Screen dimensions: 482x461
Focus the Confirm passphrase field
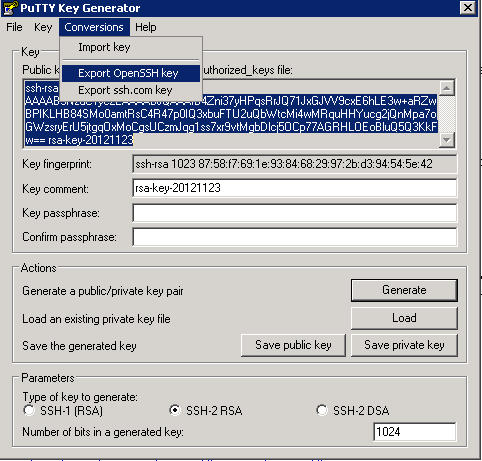tap(295, 237)
